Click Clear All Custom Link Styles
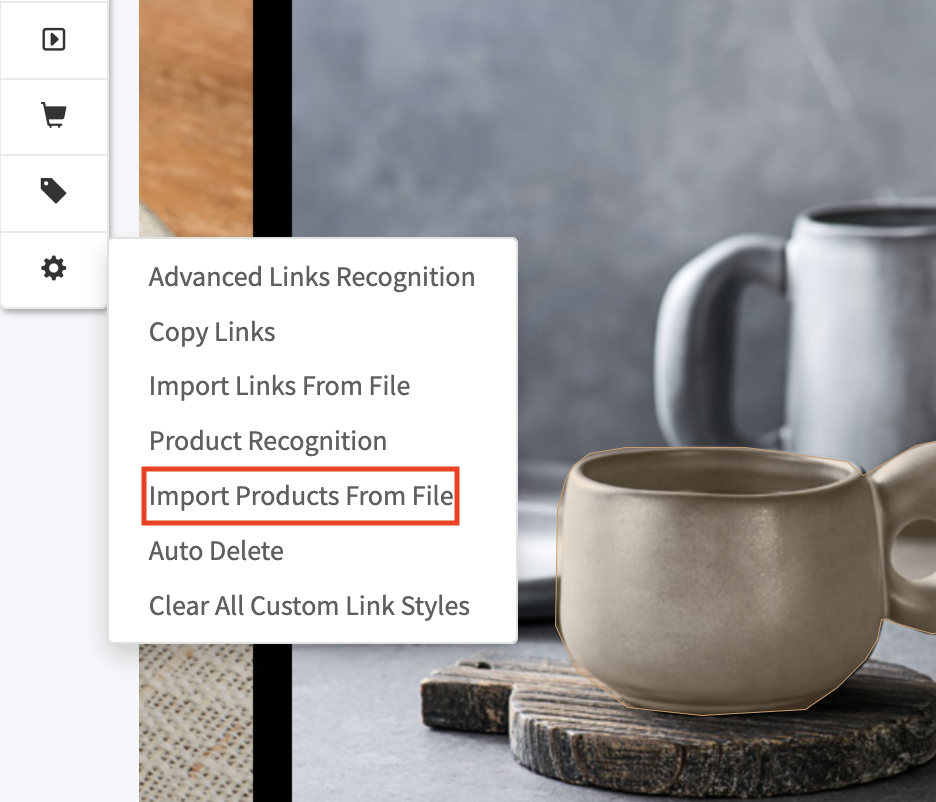 (x=309, y=606)
